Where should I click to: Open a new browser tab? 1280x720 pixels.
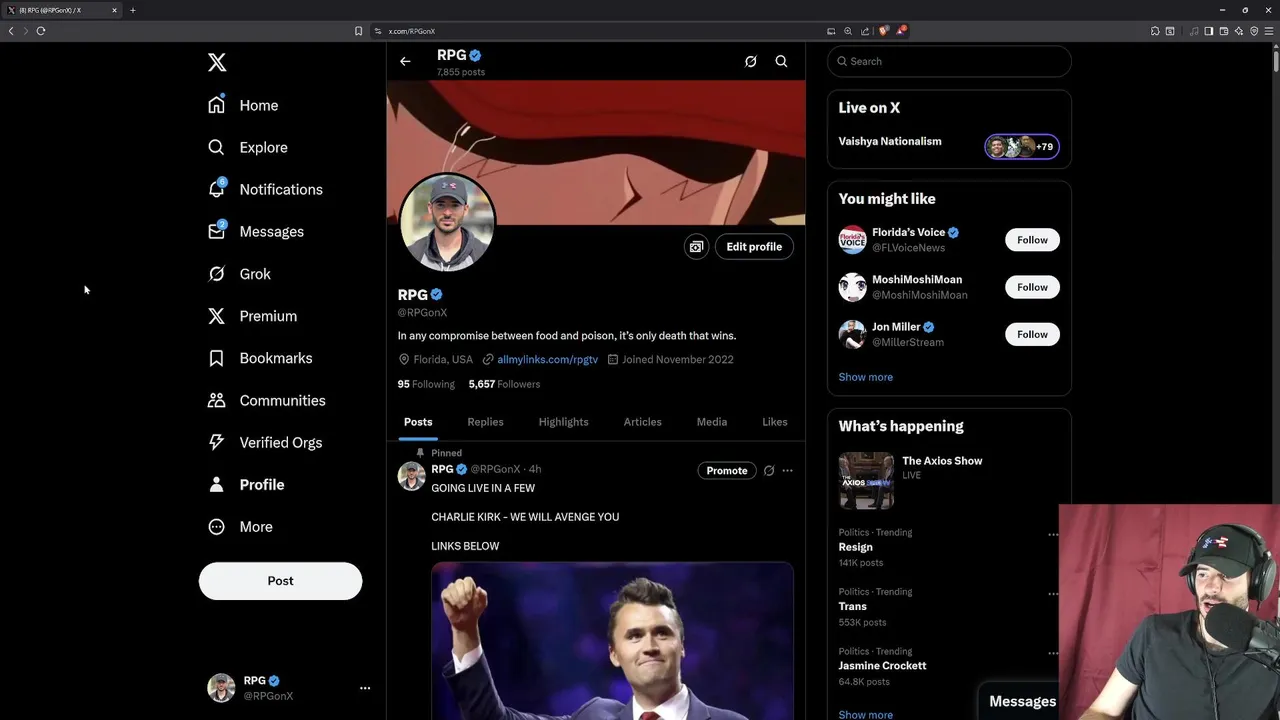pos(132,10)
